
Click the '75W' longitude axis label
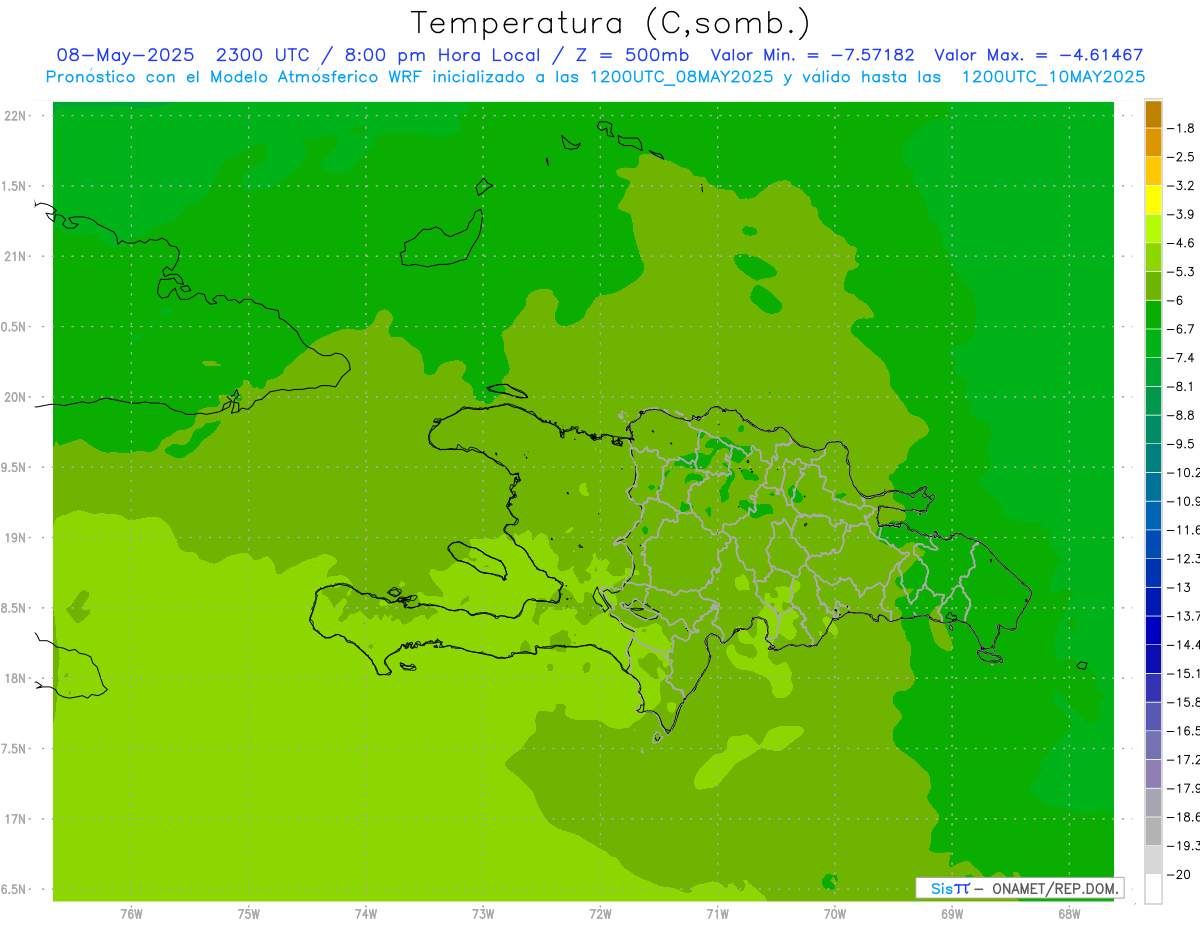coord(248,913)
